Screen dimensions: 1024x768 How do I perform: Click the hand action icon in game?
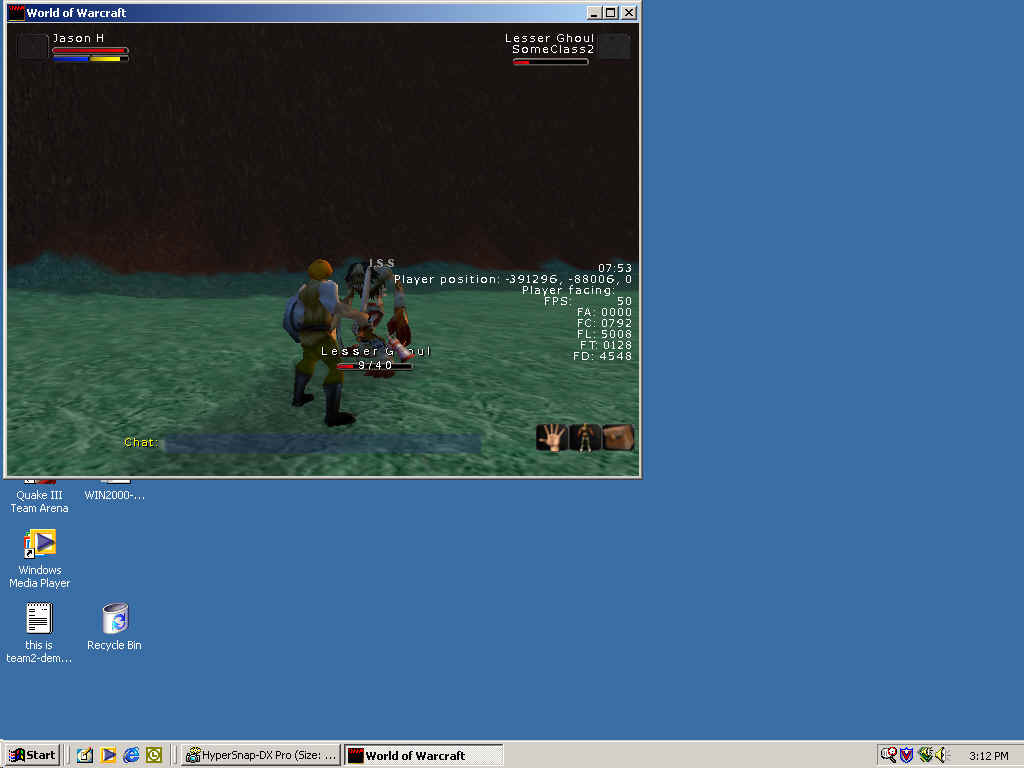point(551,438)
